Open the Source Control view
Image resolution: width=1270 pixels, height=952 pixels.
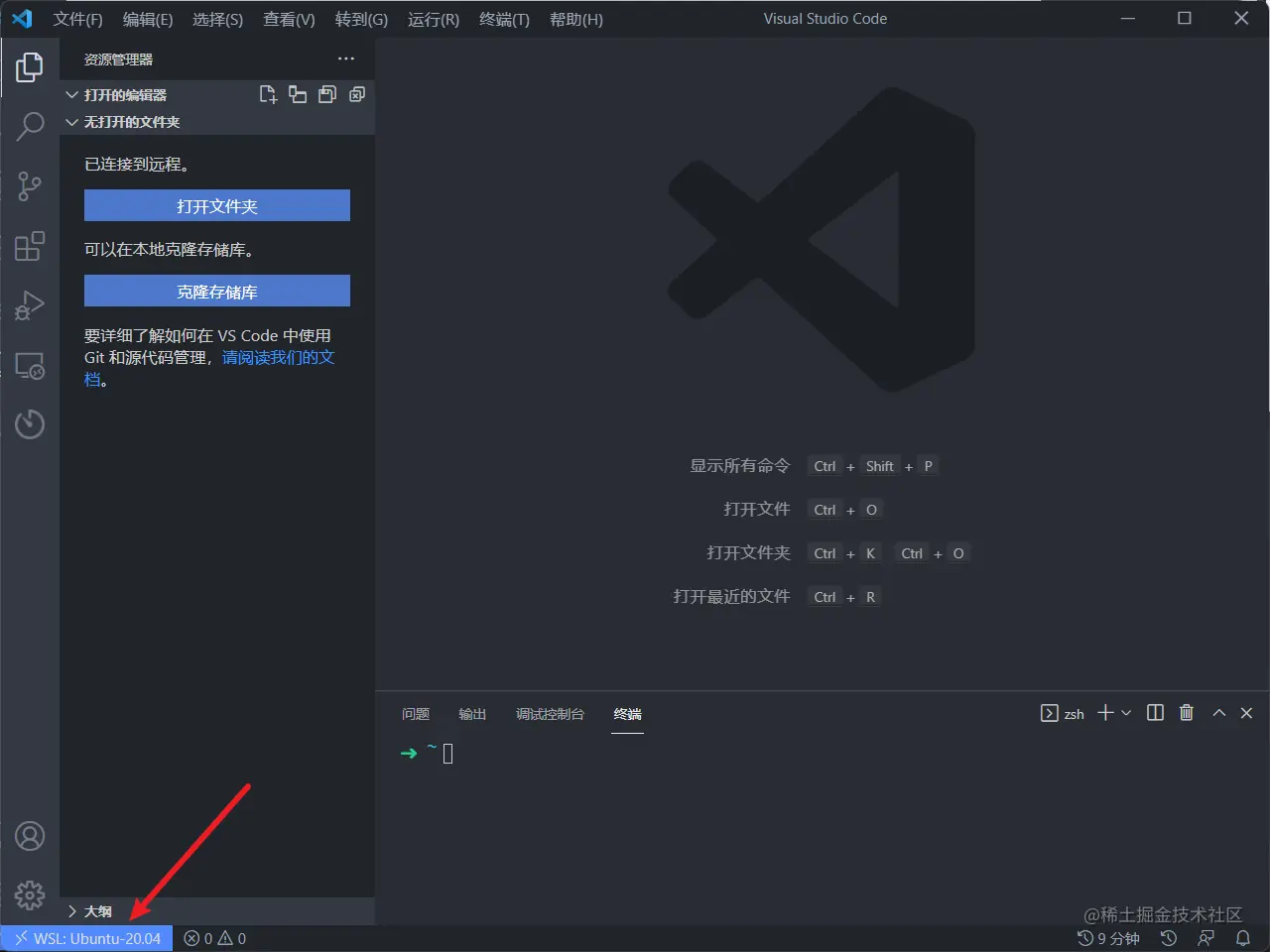click(30, 186)
